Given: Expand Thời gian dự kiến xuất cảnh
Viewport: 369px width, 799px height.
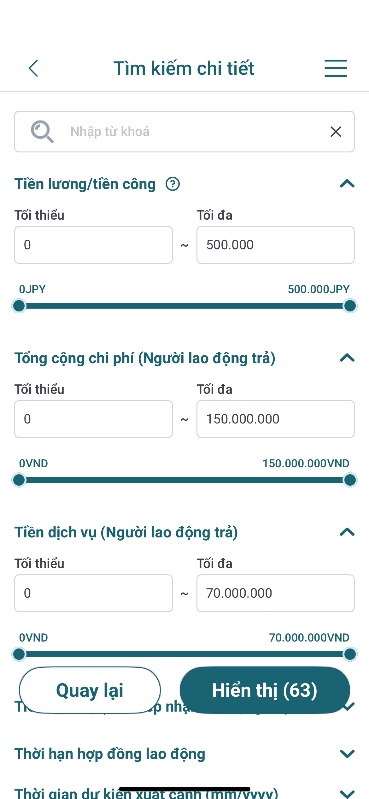Looking at the screenshot, I should (x=347, y=793).
